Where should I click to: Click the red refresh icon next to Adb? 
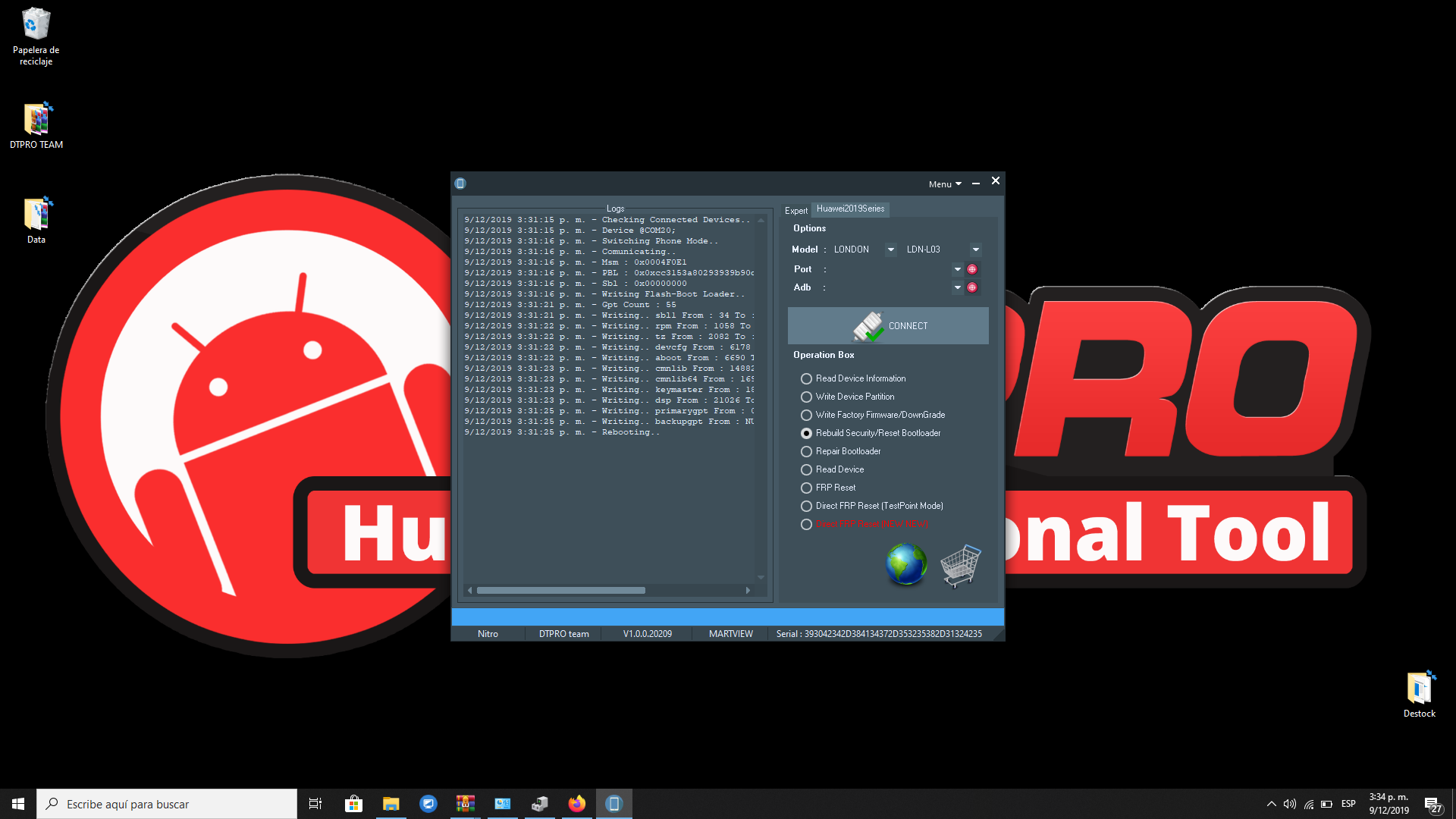(x=972, y=287)
